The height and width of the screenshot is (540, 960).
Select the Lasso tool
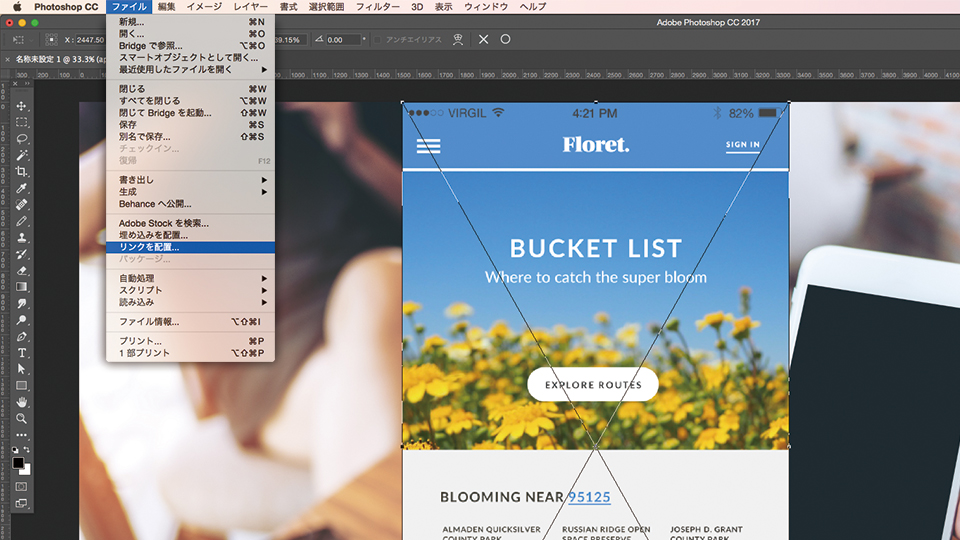coord(21,139)
